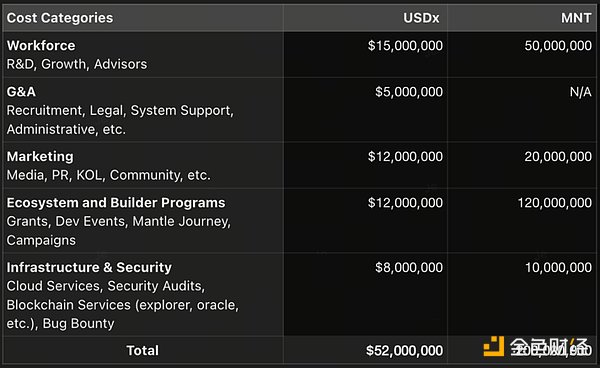The image size is (600, 368).
Task: Click the $8,000,000 Infrastructure amount
Action: tap(409, 267)
